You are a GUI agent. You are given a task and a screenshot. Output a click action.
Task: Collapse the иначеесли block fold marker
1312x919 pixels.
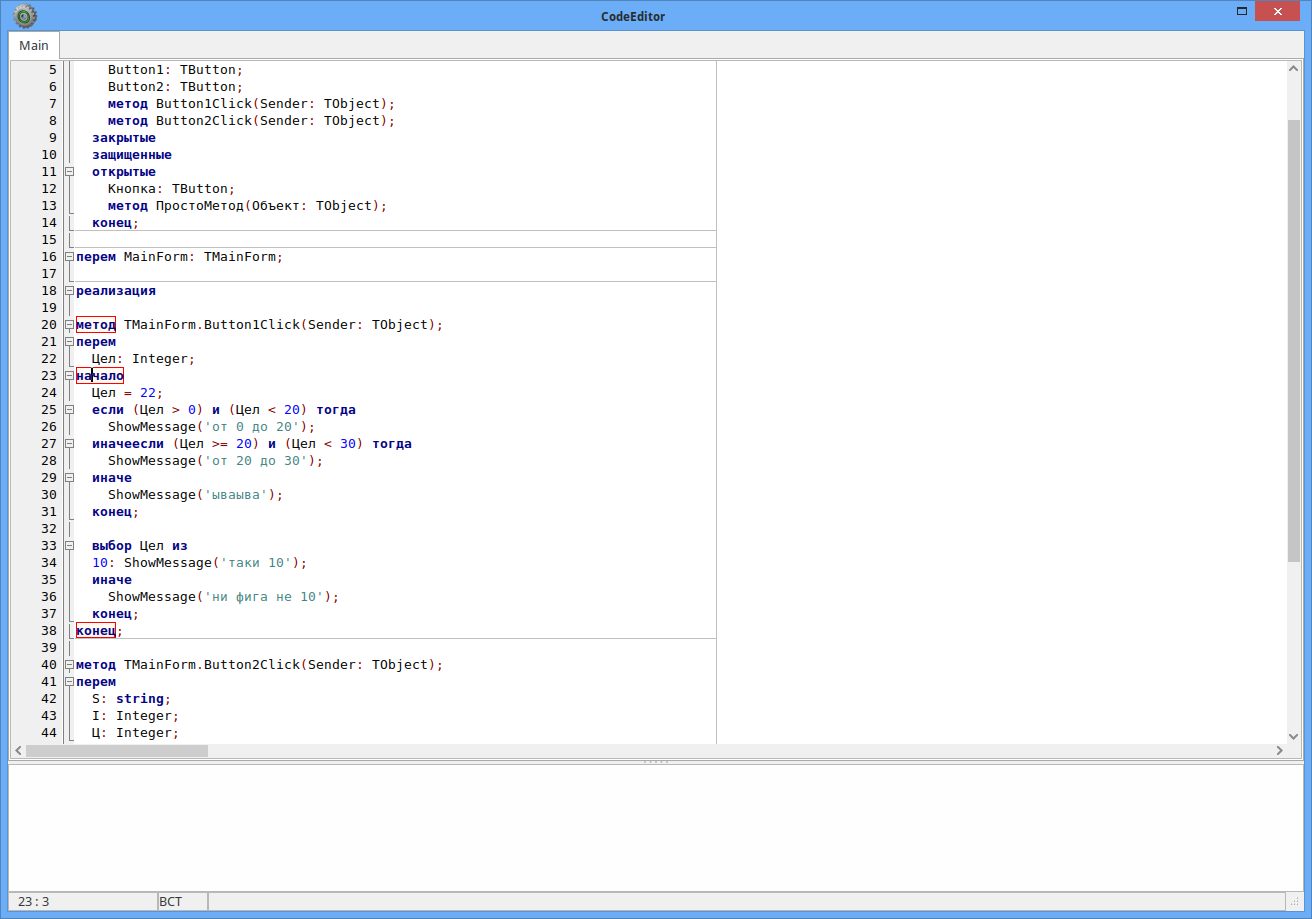tap(69, 444)
